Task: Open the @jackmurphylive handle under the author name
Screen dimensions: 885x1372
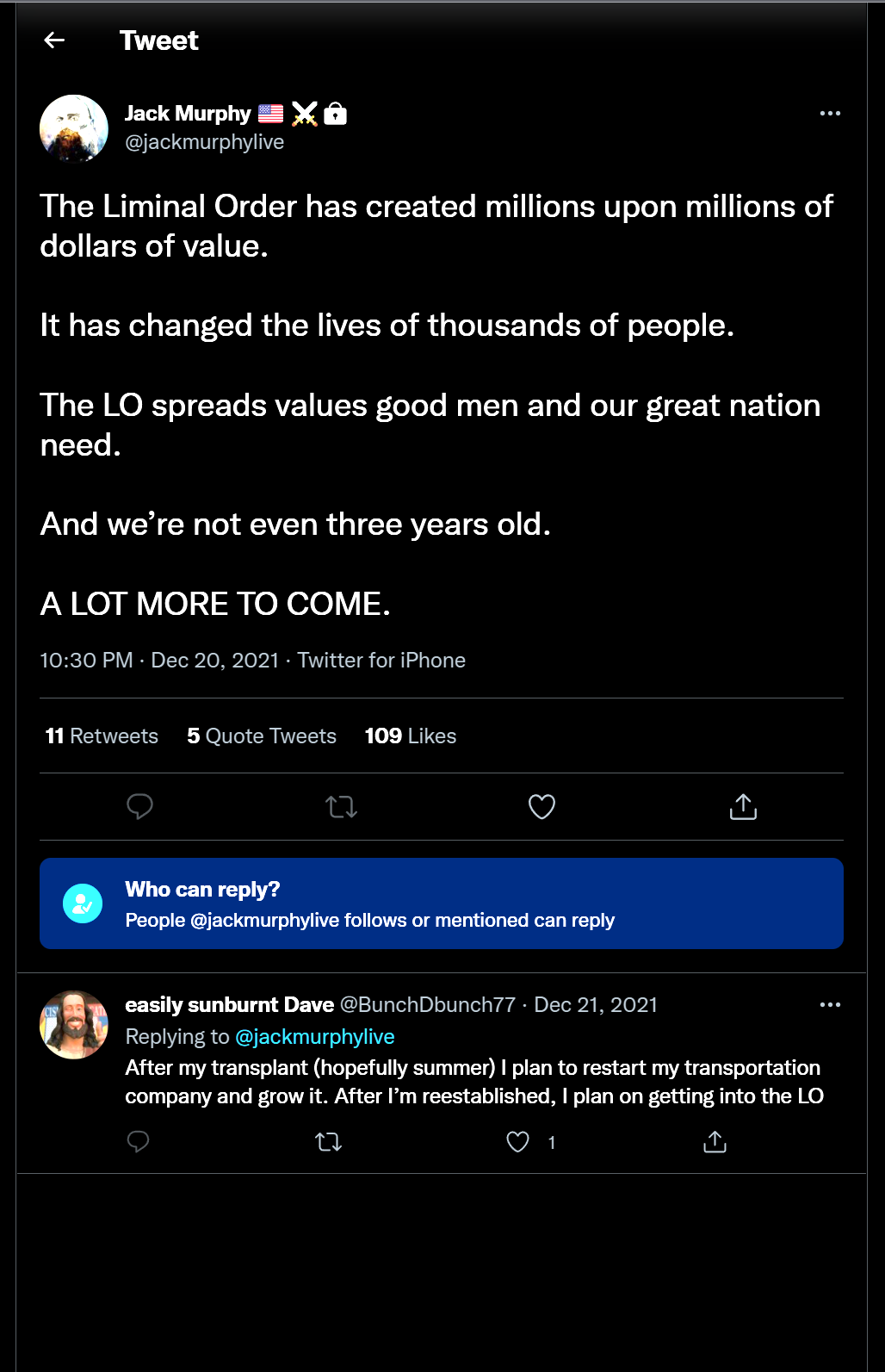Action: pyautogui.click(x=205, y=142)
